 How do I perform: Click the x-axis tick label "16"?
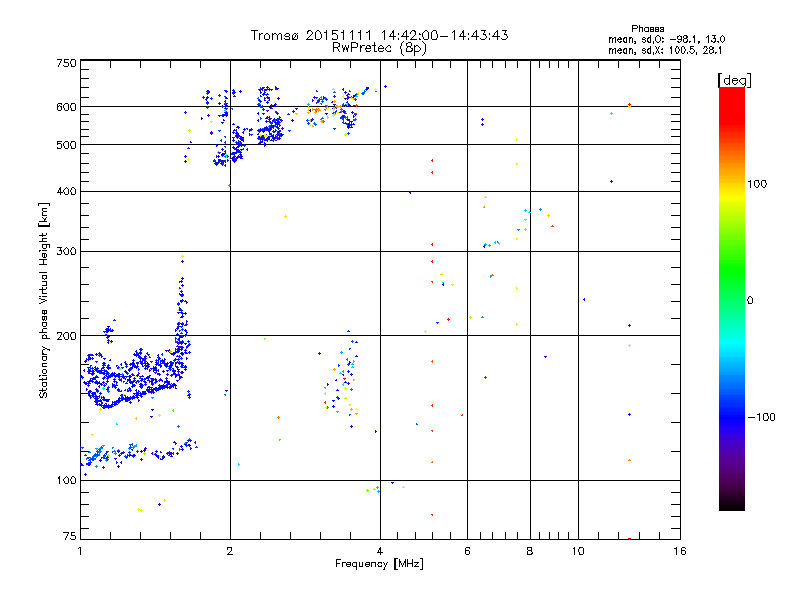coord(680,551)
